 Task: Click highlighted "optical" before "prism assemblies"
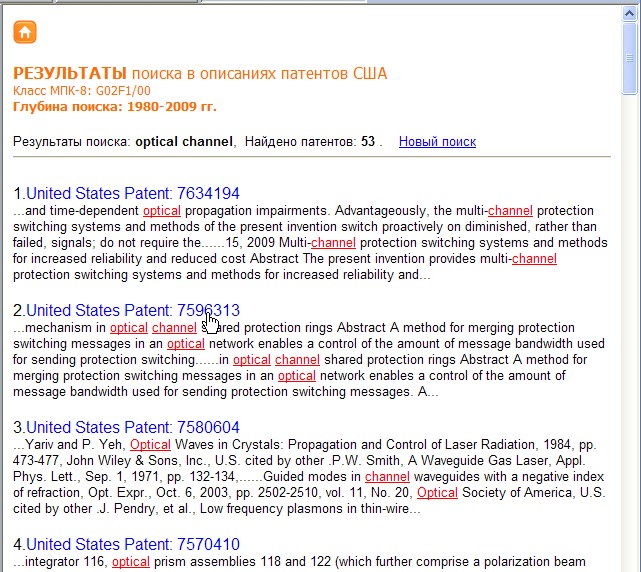pos(131,562)
